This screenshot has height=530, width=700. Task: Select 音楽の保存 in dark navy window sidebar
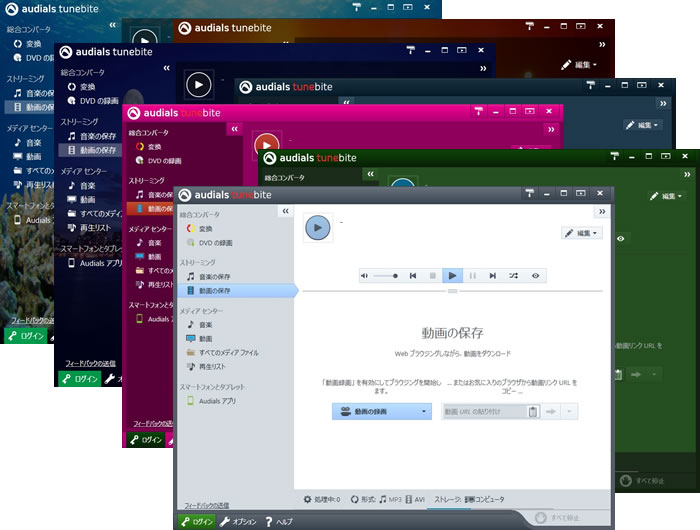[x=92, y=136]
